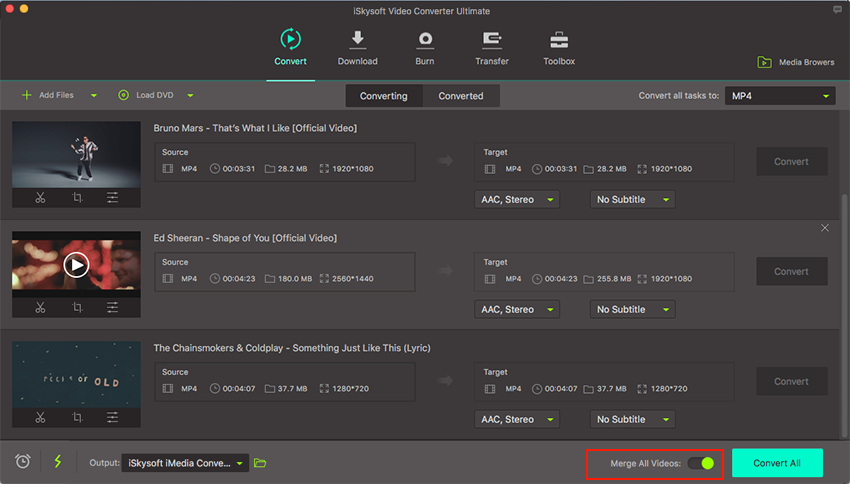850x484 pixels.
Task: Click the schedule alarm clock icon
Action: 23,462
